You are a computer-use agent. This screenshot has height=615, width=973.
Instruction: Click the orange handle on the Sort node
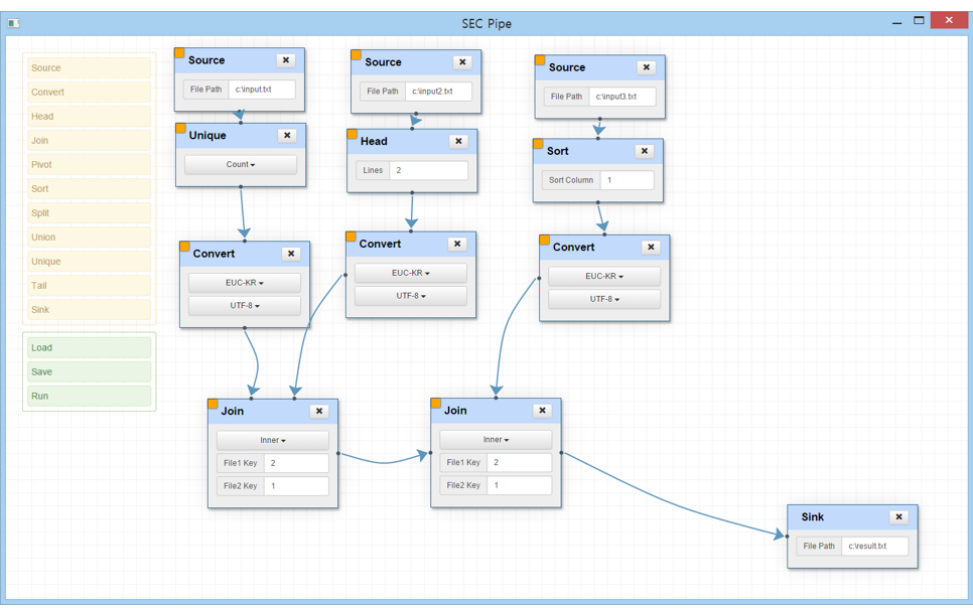click(x=538, y=144)
